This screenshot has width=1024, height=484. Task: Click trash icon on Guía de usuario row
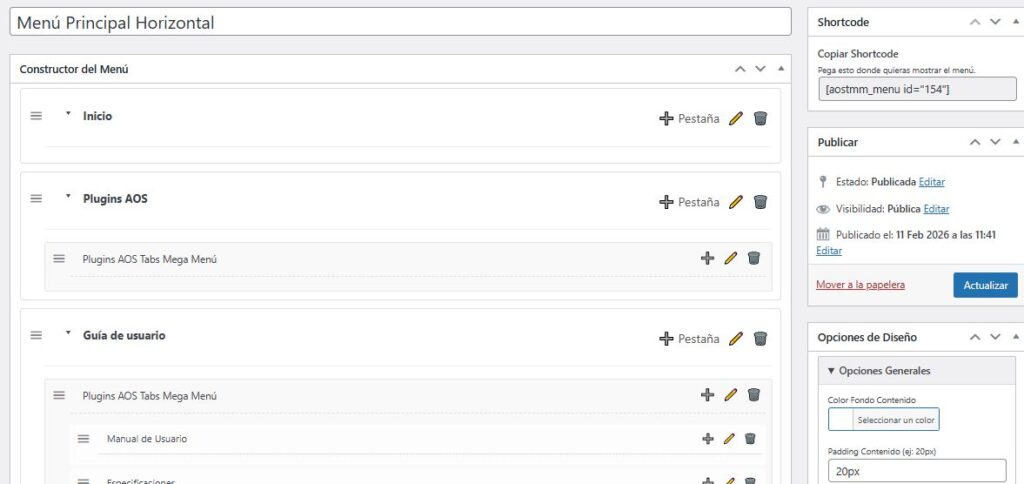(x=760, y=338)
